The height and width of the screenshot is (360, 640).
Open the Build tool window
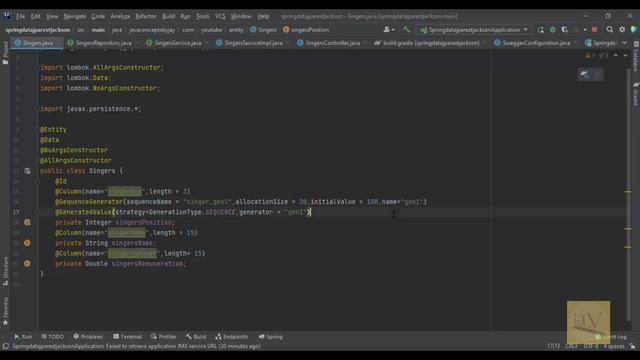(196, 337)
